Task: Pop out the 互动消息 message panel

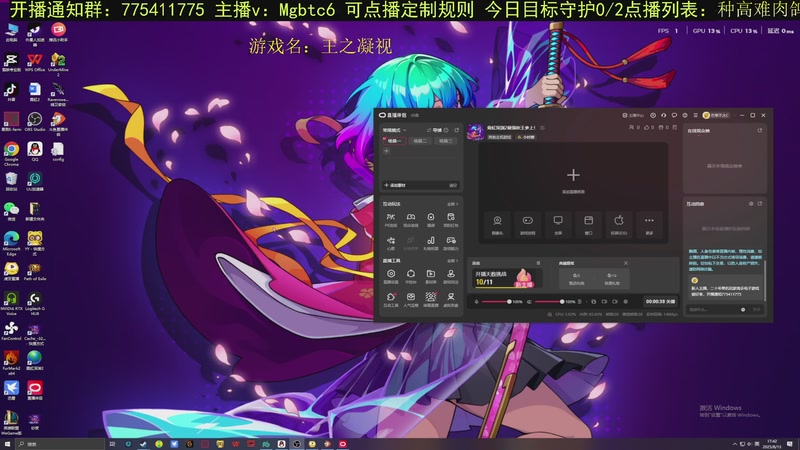Action: tap(760, 204)
